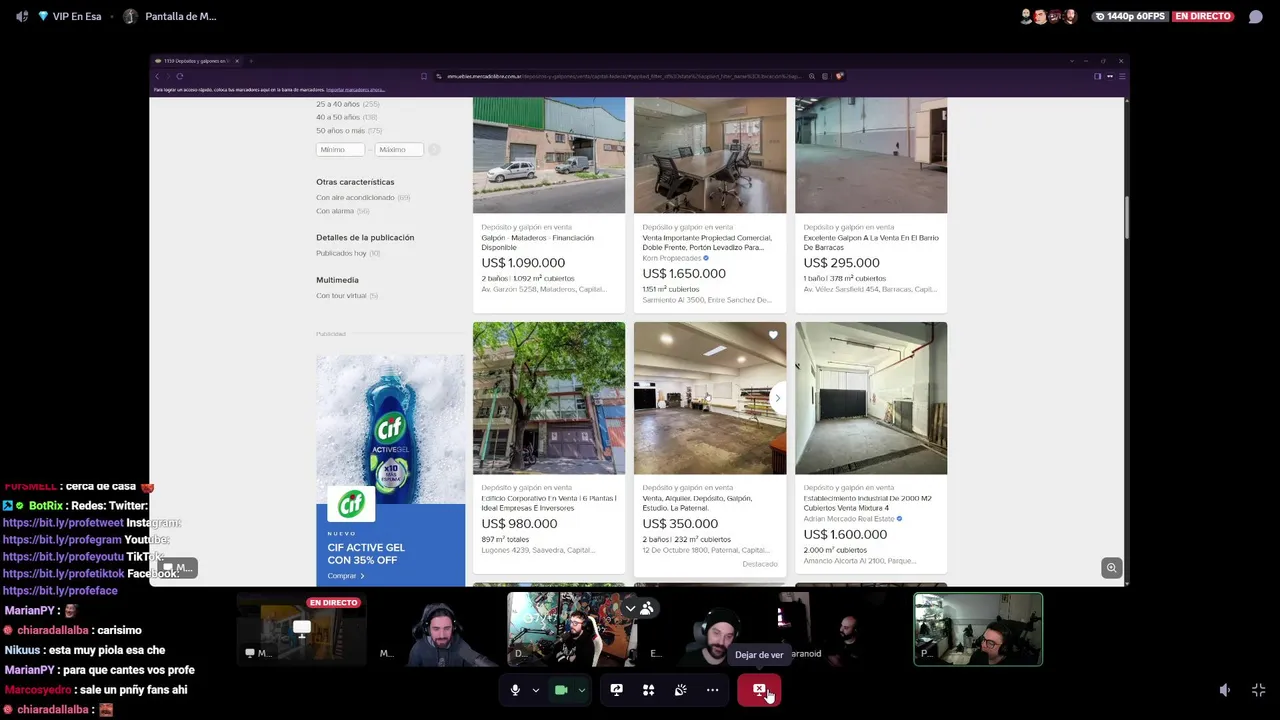Image resolution: width=1280 pixels, height=720 pixels.
Task: Click the BotRix username in chat
Action: point(45,506)
